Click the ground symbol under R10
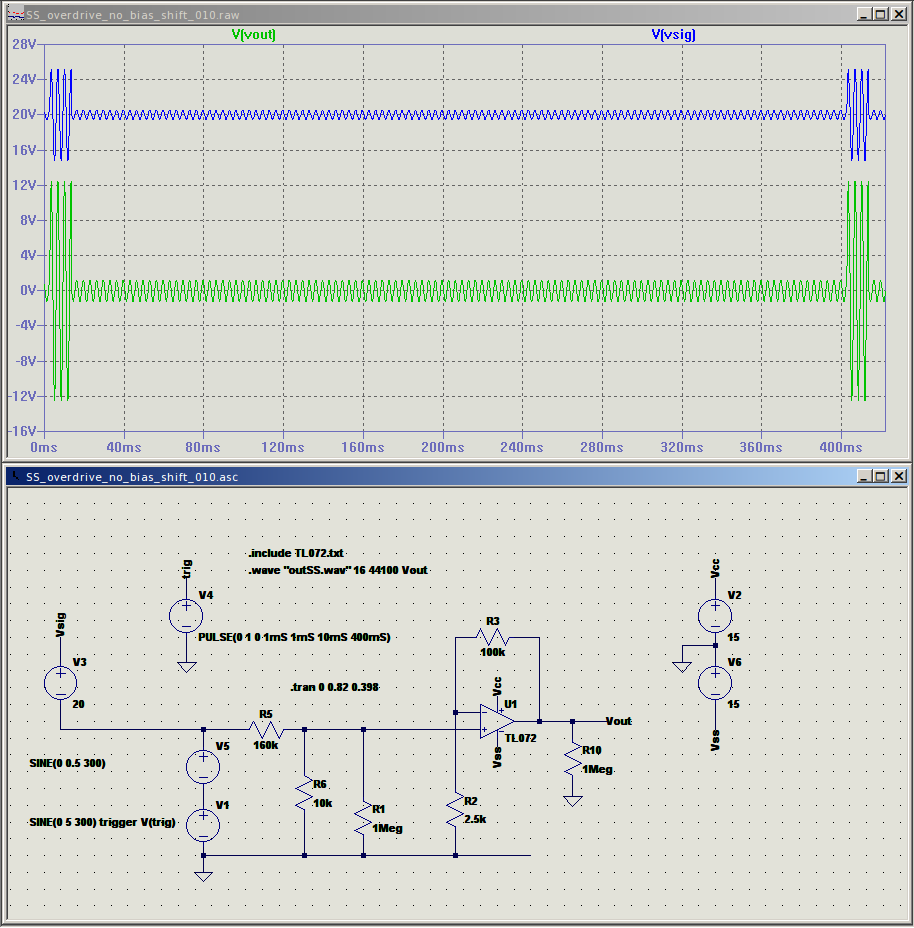 572,801
